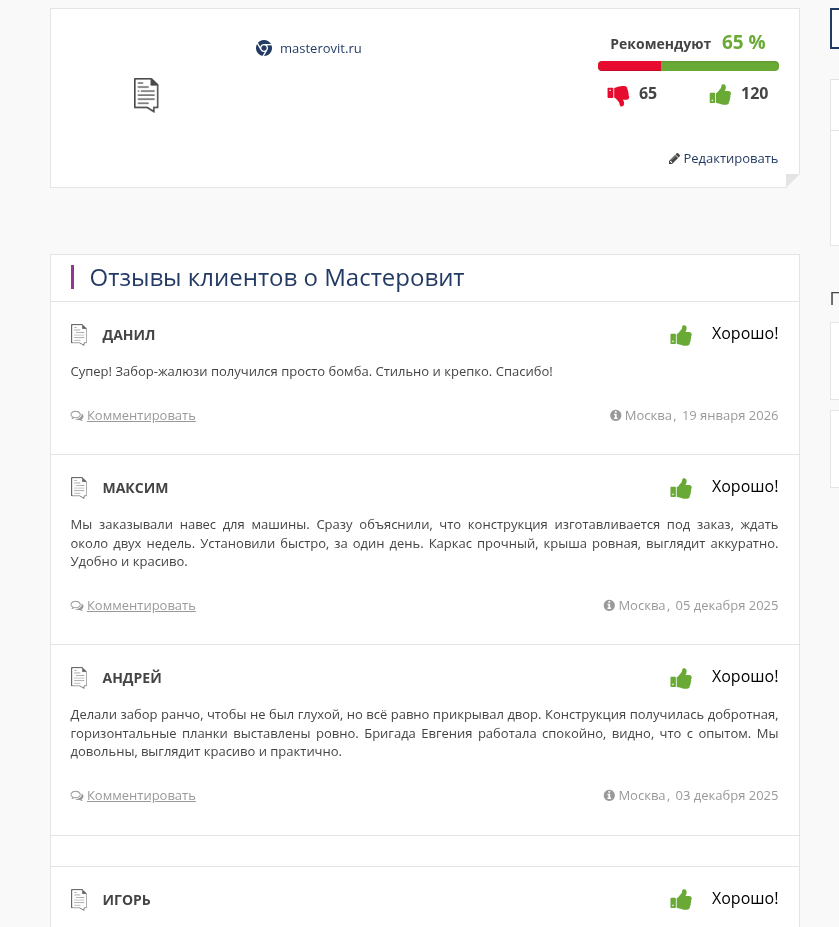
Task: Click the large document icon in the company card
Action: (x=146, y=95)
